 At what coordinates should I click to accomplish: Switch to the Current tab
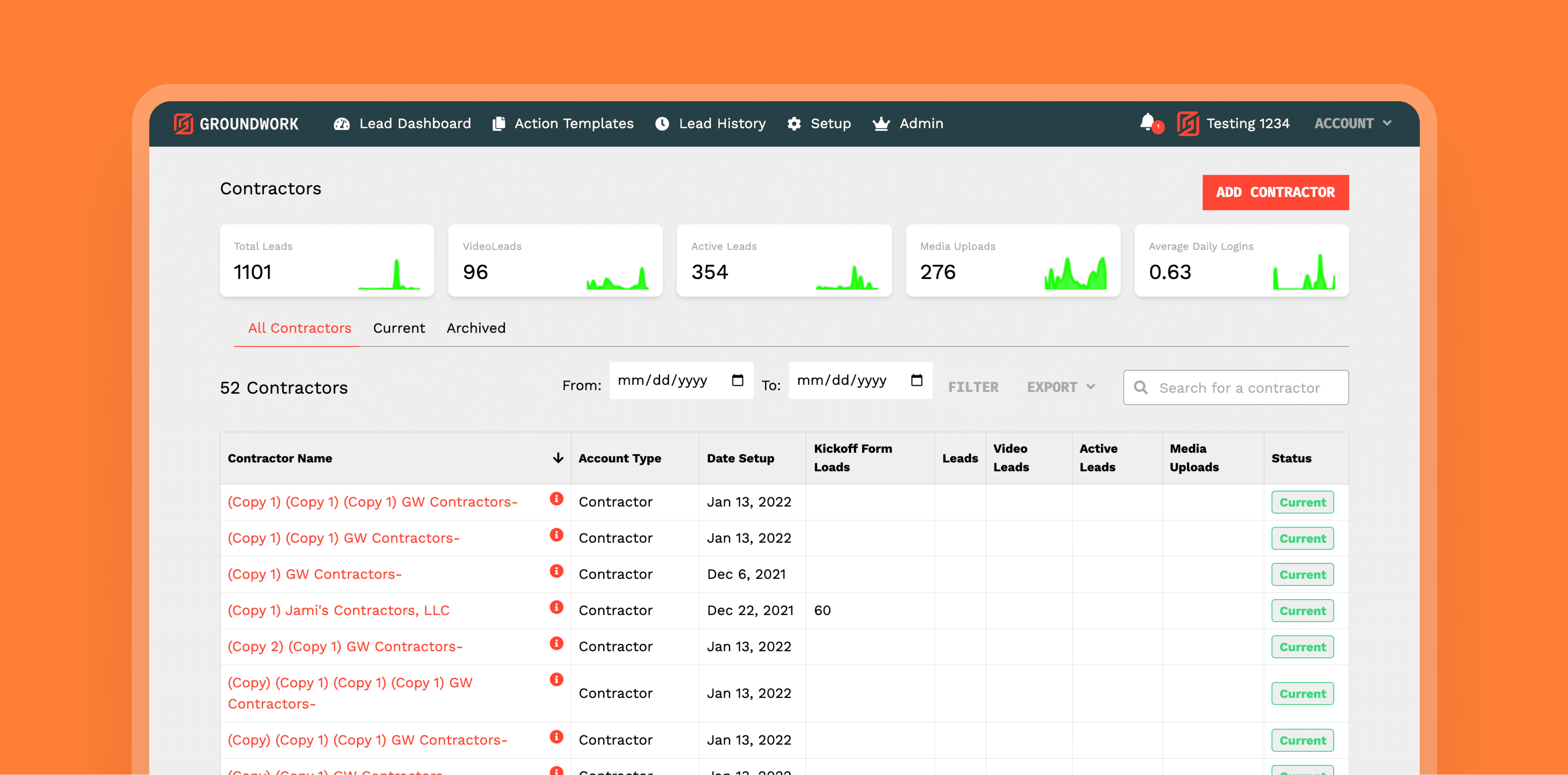click(399, 328)
